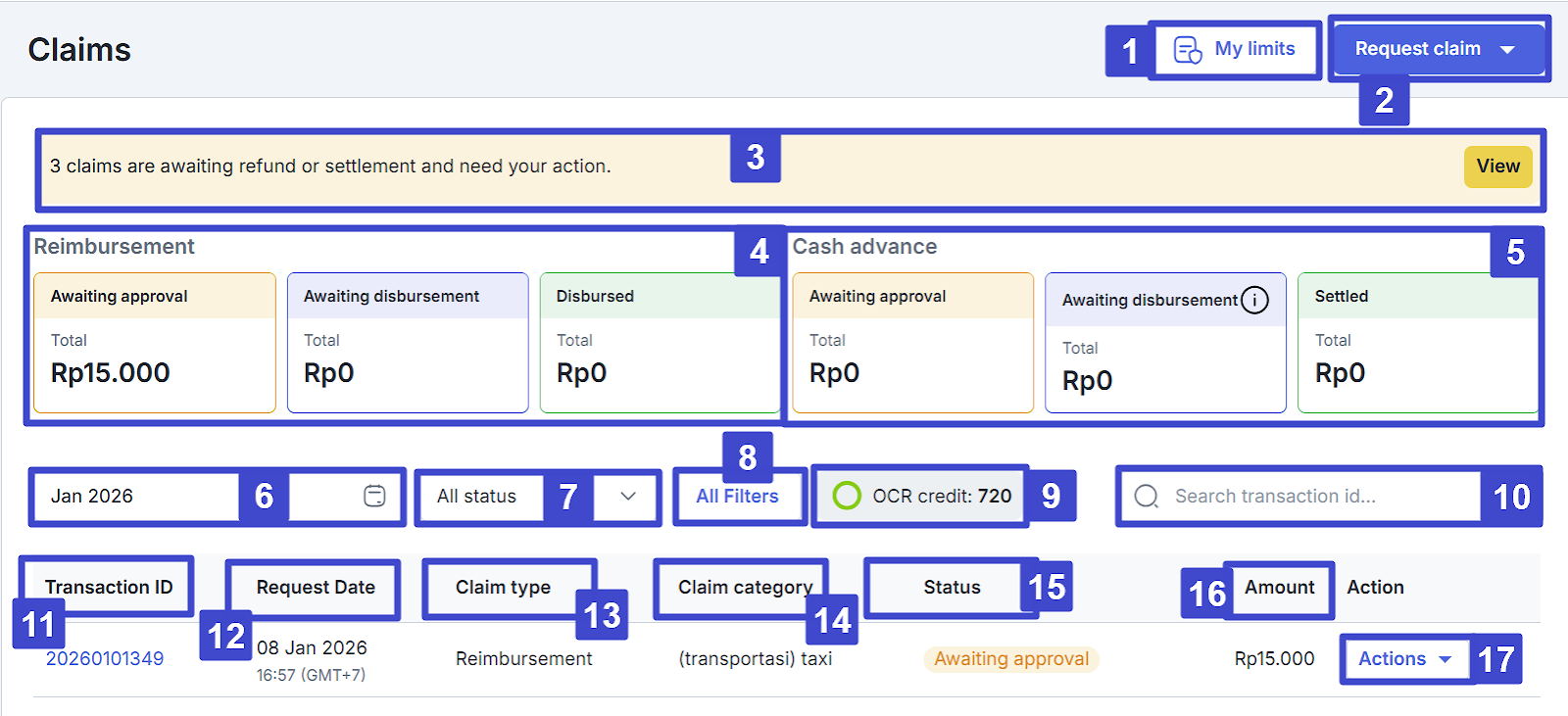Sort by Transaction ID column header
This screenshot has width=1568, height=716.
(108, 588)
